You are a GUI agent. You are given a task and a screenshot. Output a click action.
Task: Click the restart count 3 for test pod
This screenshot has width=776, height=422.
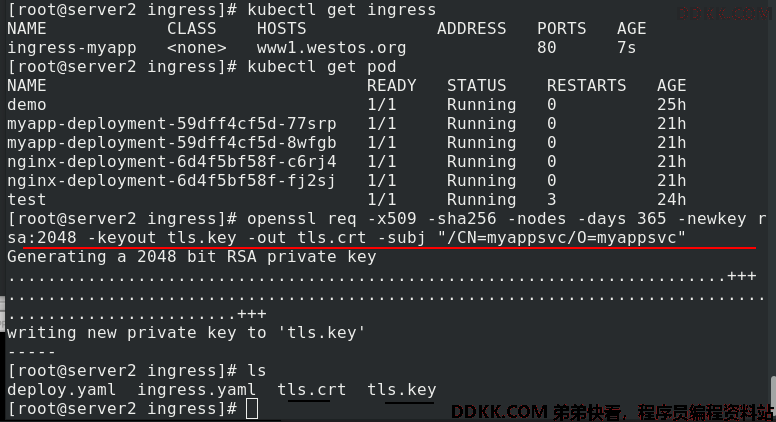(552, 200)
